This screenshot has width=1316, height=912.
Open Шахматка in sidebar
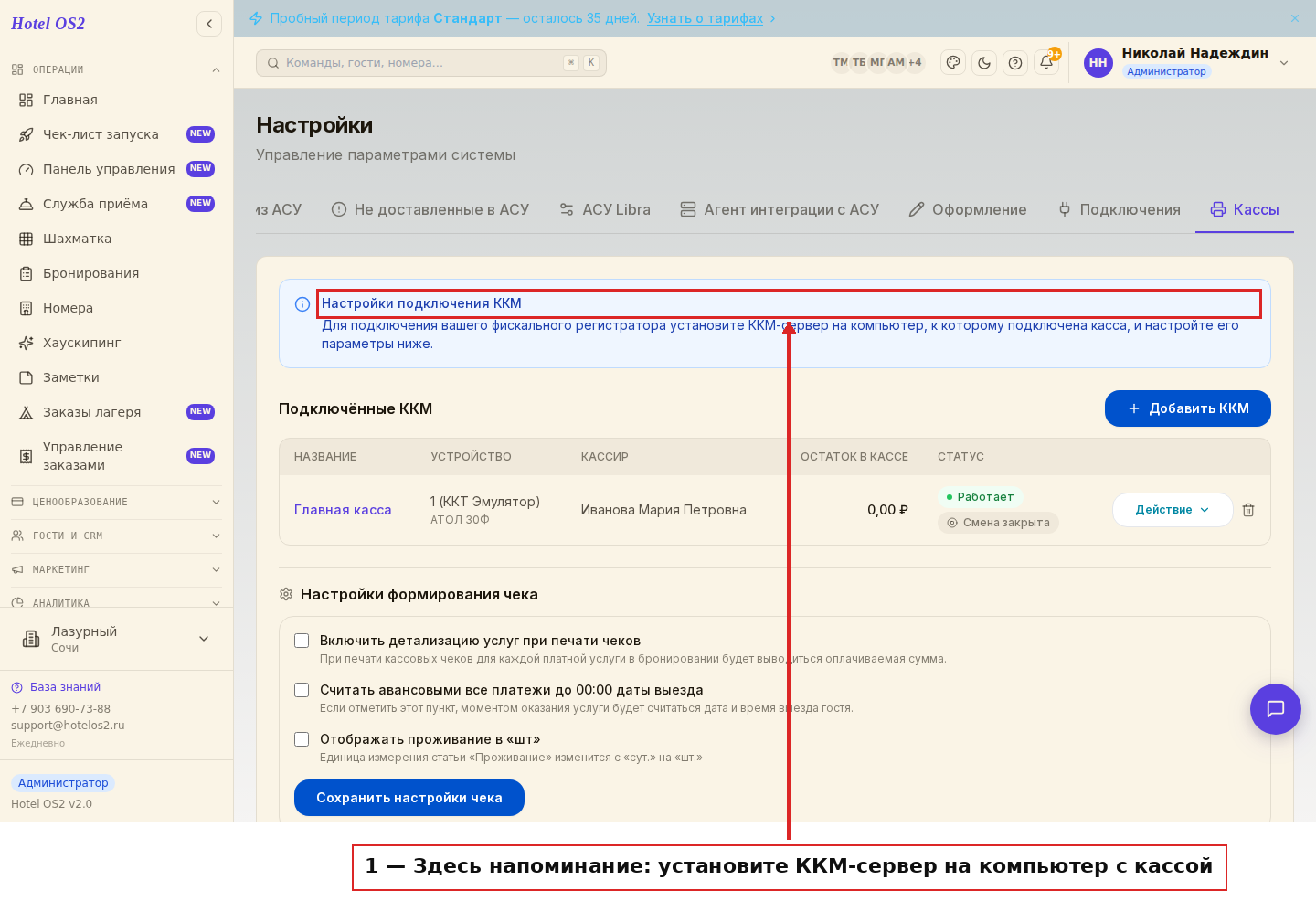[117, 239]
